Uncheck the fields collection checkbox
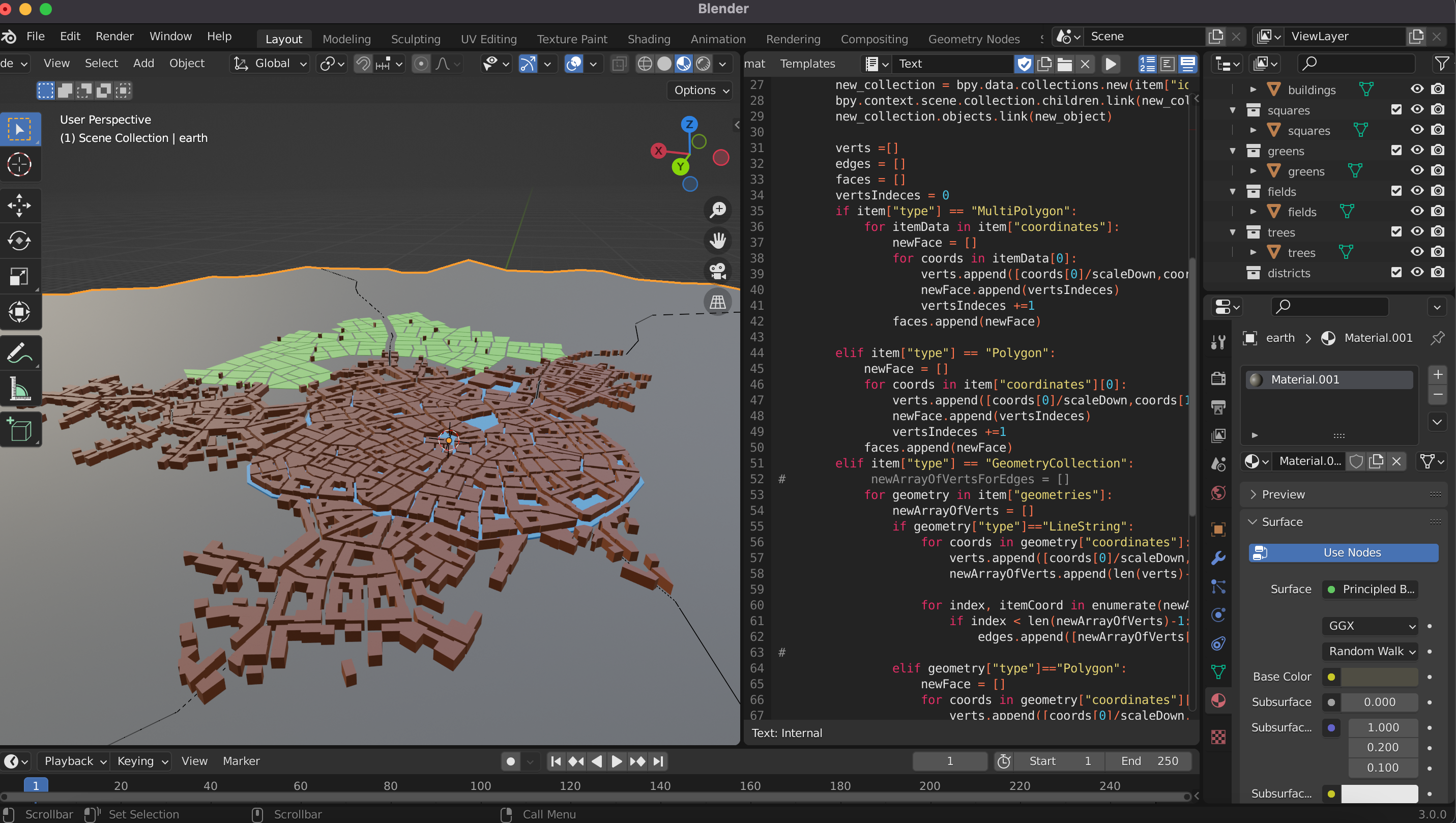Screen dimensions: 1456x823 coord(1396,191)
